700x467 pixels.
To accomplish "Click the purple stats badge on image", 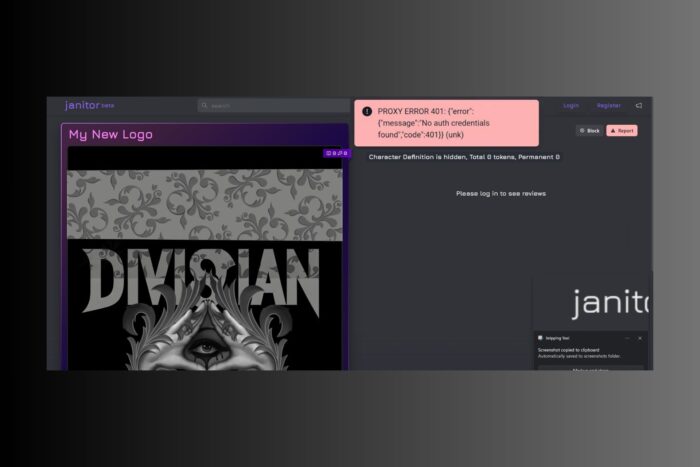I will [x=336, y=153].
